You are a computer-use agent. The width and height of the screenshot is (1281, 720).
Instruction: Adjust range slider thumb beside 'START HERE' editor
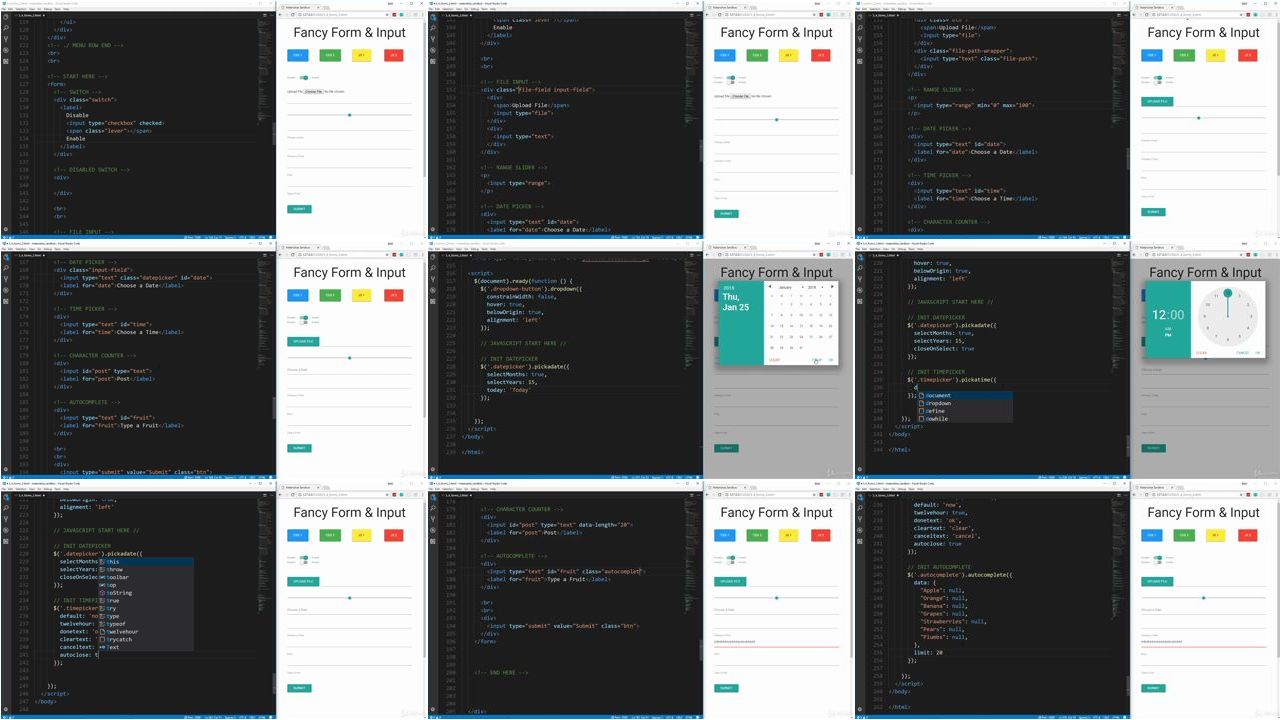(x=349, y=115)
